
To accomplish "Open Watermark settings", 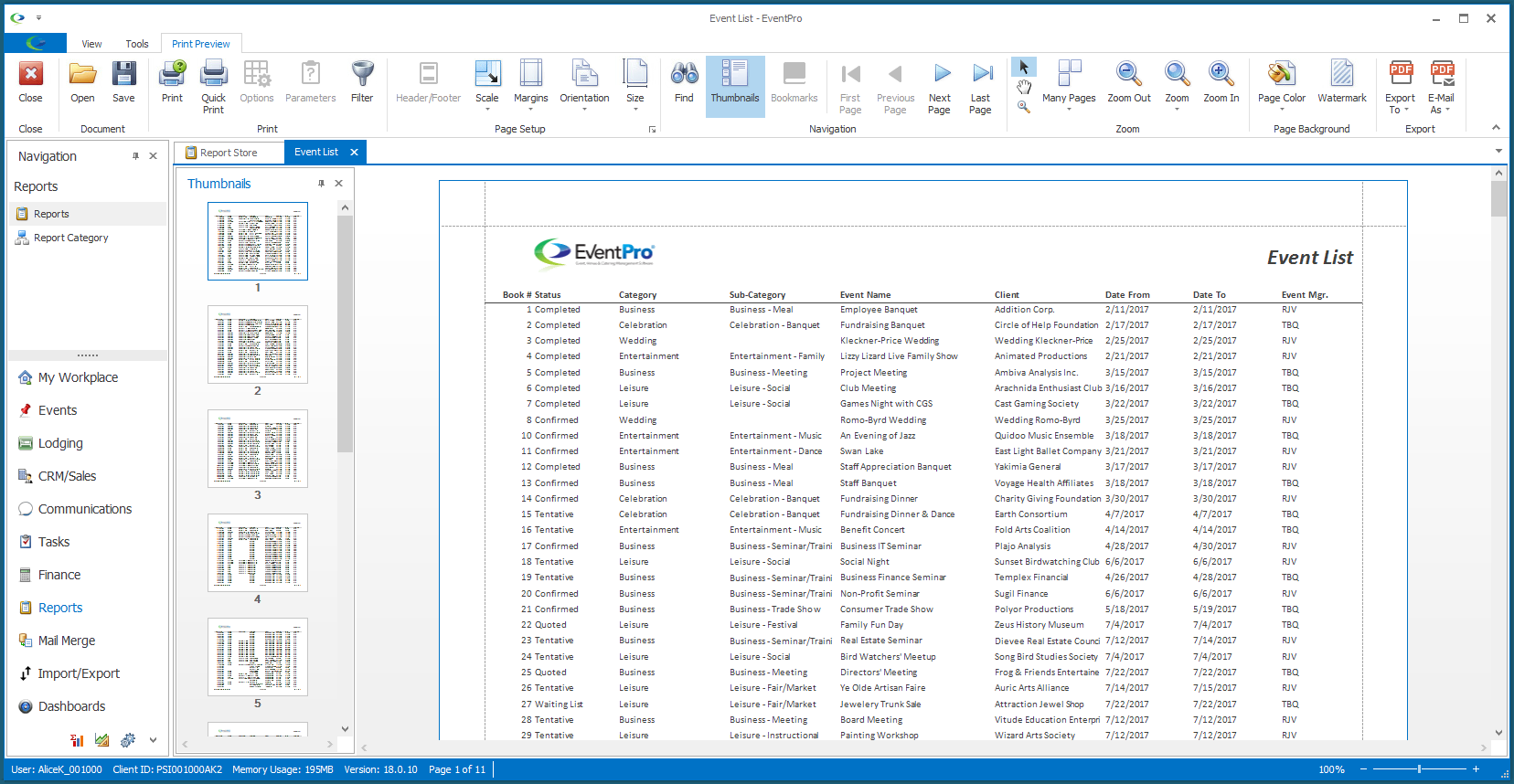I will point(1342,82).
